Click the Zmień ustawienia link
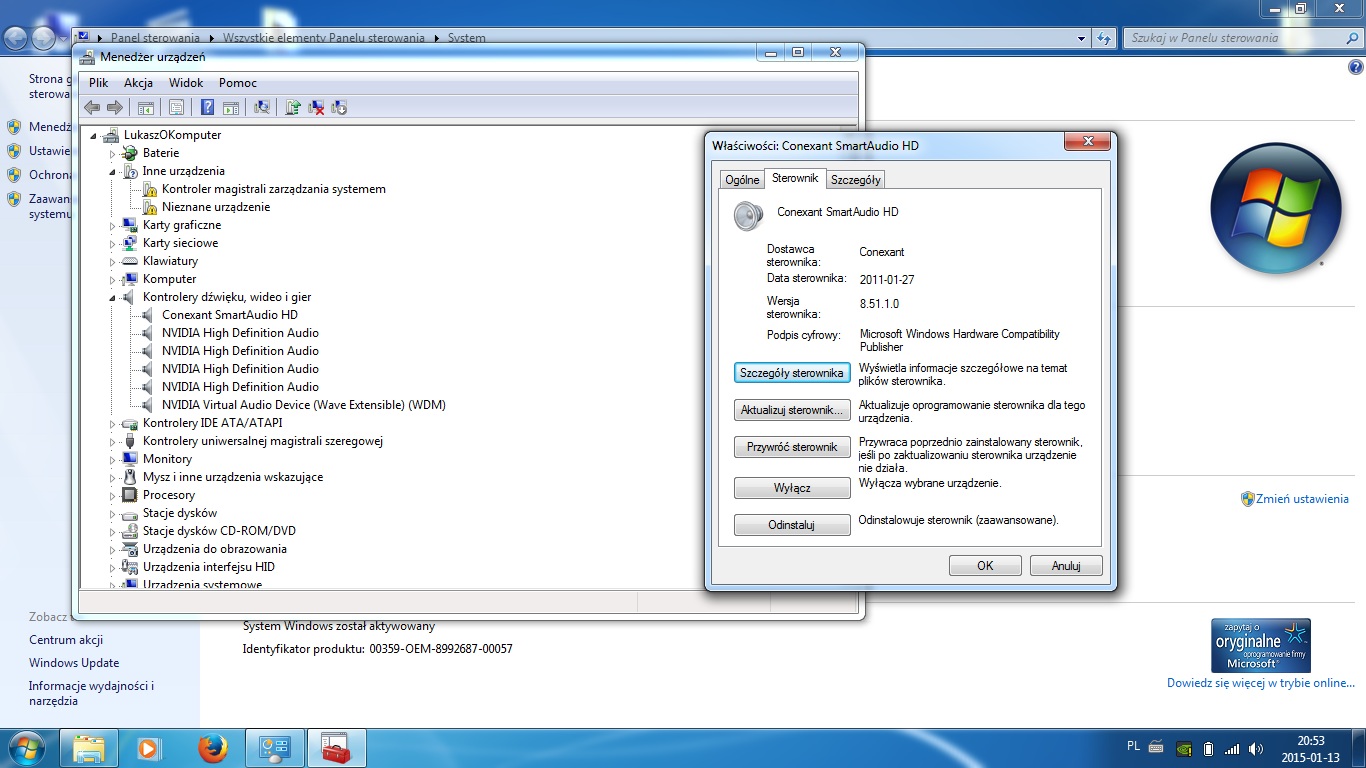This screenshot has height=768, width=1366. click(x=1302, y=499)
